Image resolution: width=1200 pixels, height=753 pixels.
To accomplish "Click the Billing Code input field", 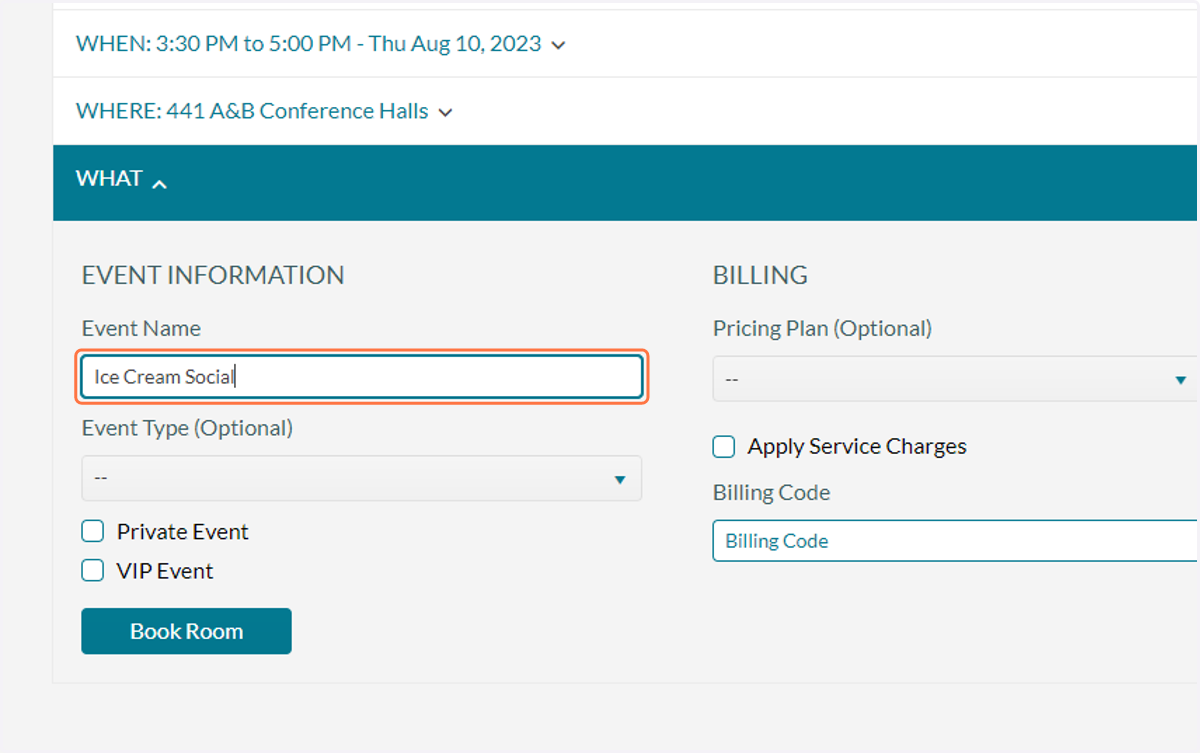I will (955, 541).
